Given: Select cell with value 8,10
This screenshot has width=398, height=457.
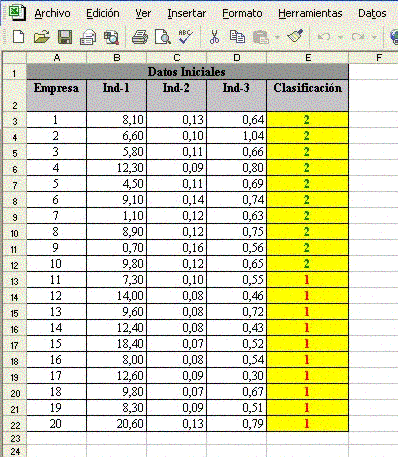Looking at the screenshot, I should click(x=116, y=120).
